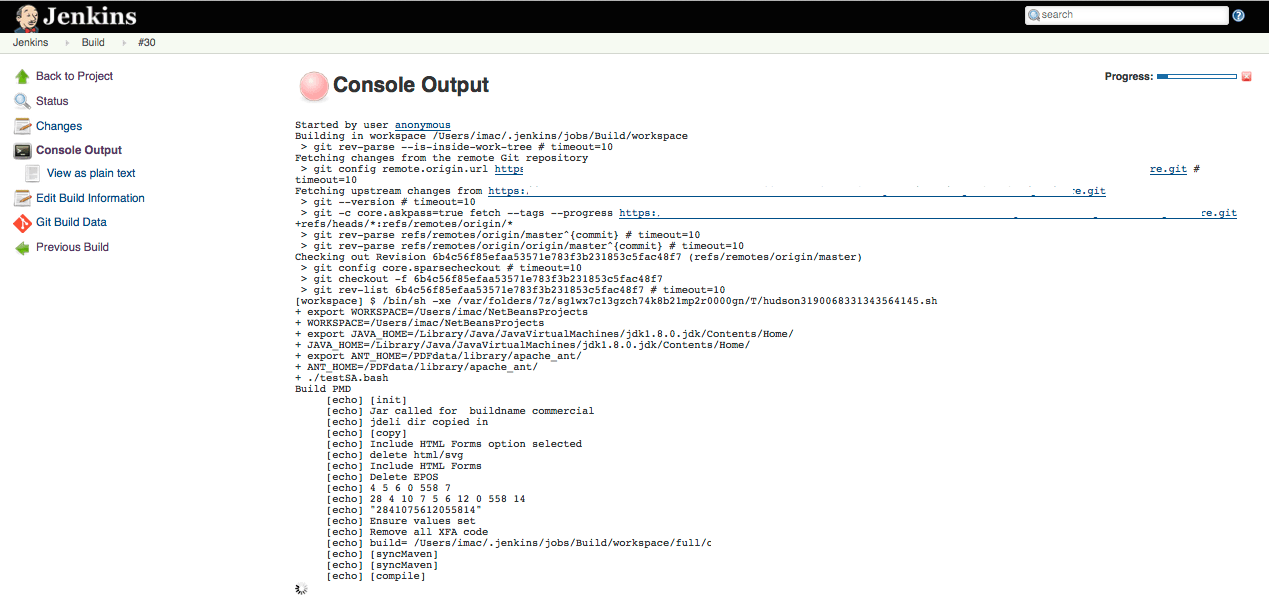Click the green Back to Project arrow icon

click(22, 76)
